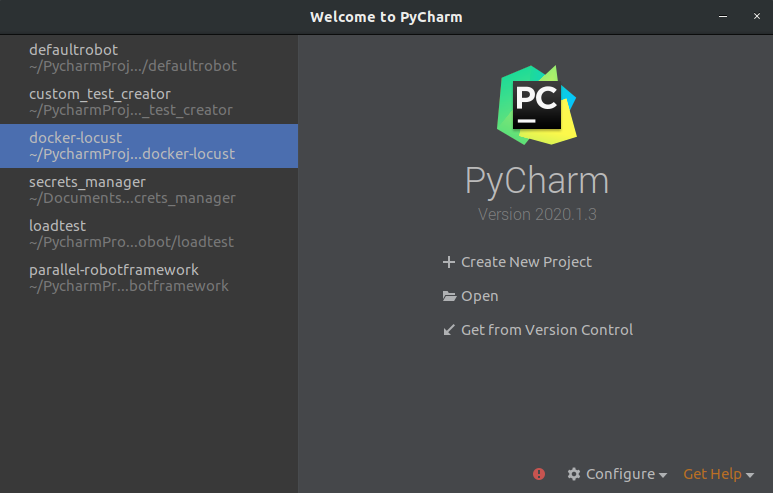The image size is (773, 493).
Task: Click the large PyCharm title text
Action: [537, 181]
